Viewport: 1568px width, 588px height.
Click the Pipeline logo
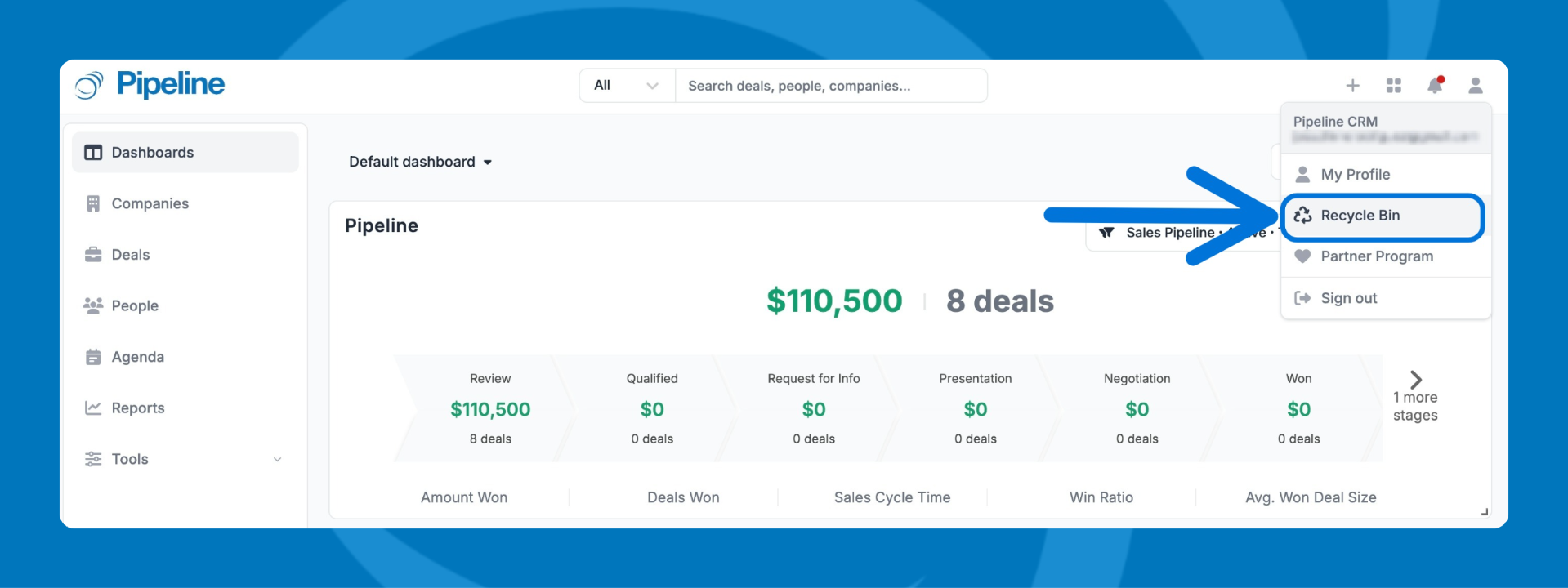[150, 85]
